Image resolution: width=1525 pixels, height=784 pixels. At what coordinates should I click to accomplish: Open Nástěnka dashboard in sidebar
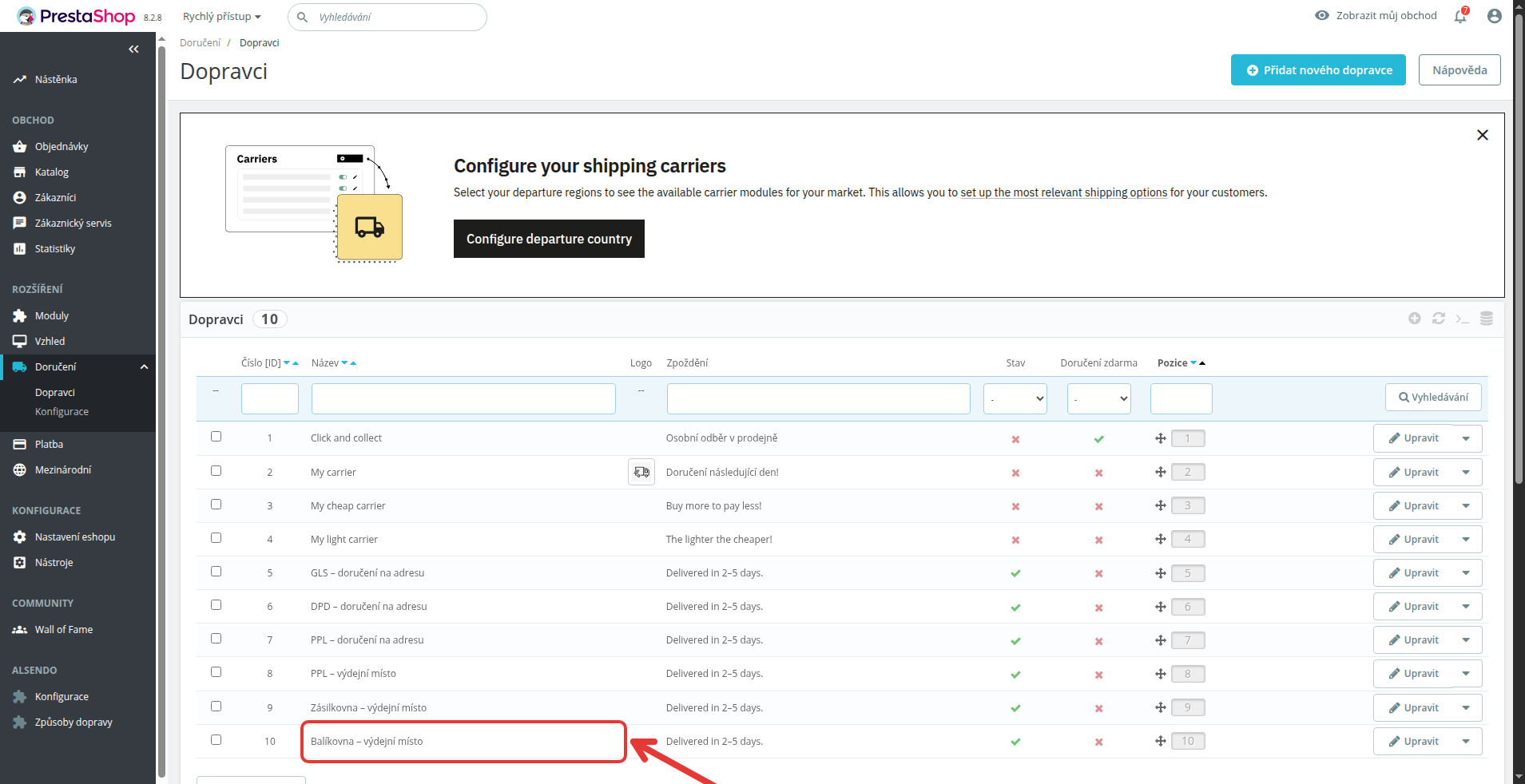click(56, 80)
